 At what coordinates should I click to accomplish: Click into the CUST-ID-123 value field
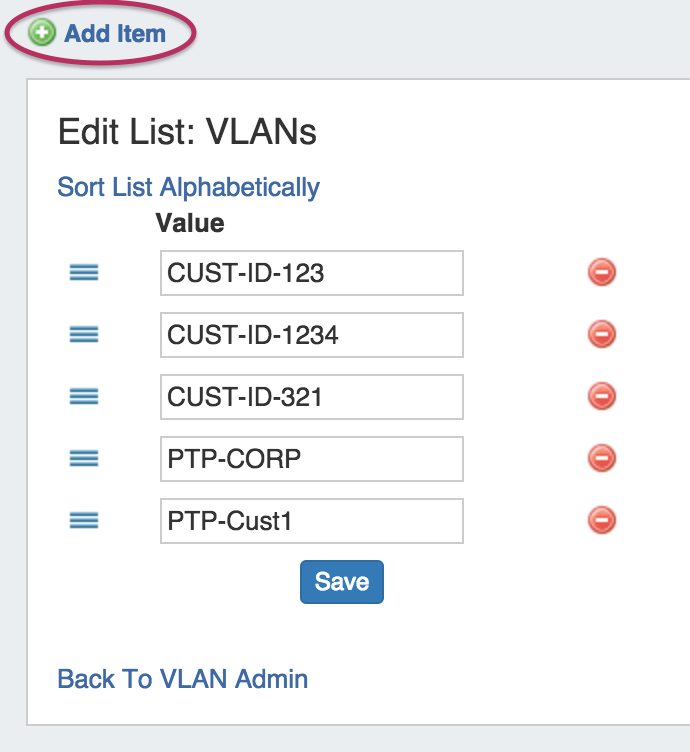pos(311,273)
